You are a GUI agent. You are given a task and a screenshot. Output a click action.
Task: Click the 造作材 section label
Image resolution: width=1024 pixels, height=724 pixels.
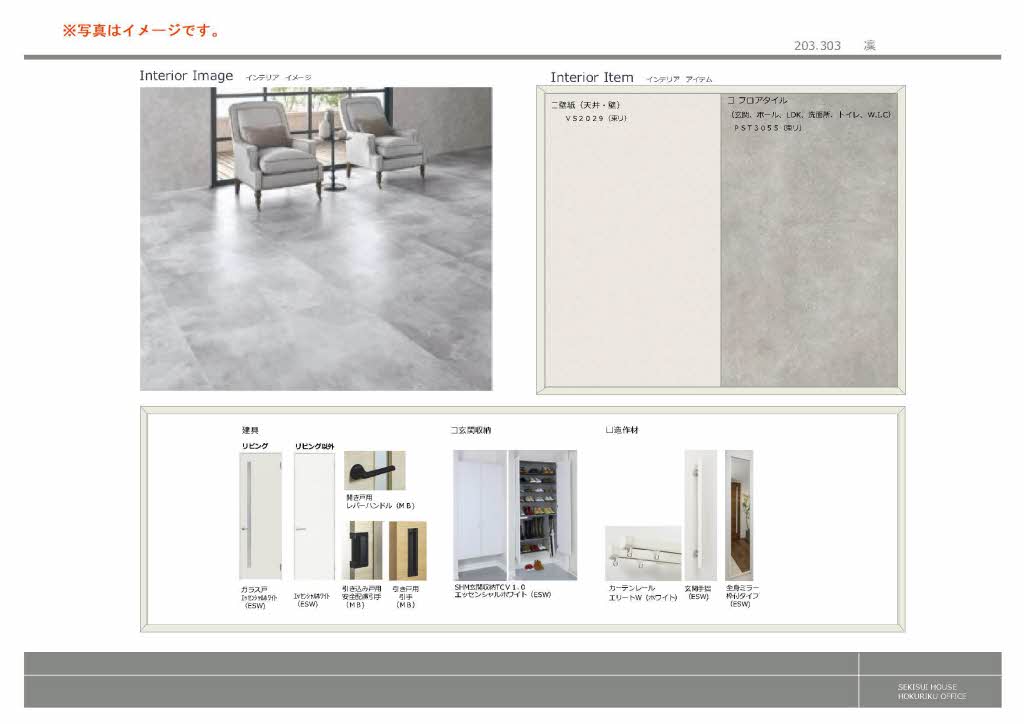coord(623,430)
